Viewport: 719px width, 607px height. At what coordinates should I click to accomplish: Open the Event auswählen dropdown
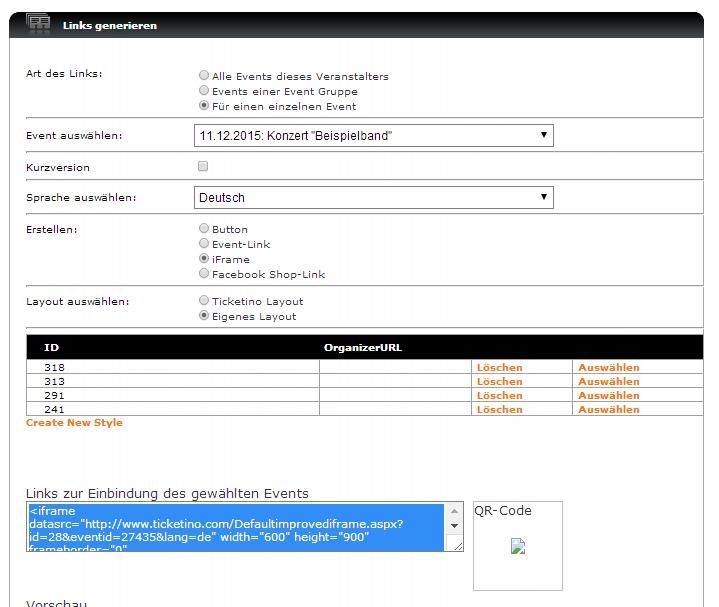point(373,136)
